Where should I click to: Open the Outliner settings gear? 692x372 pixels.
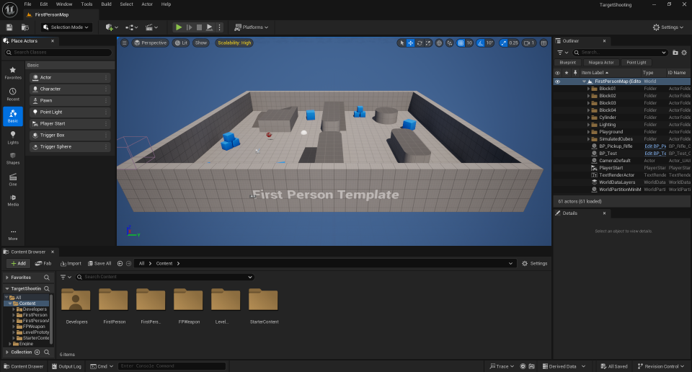(x=684, y=53)
